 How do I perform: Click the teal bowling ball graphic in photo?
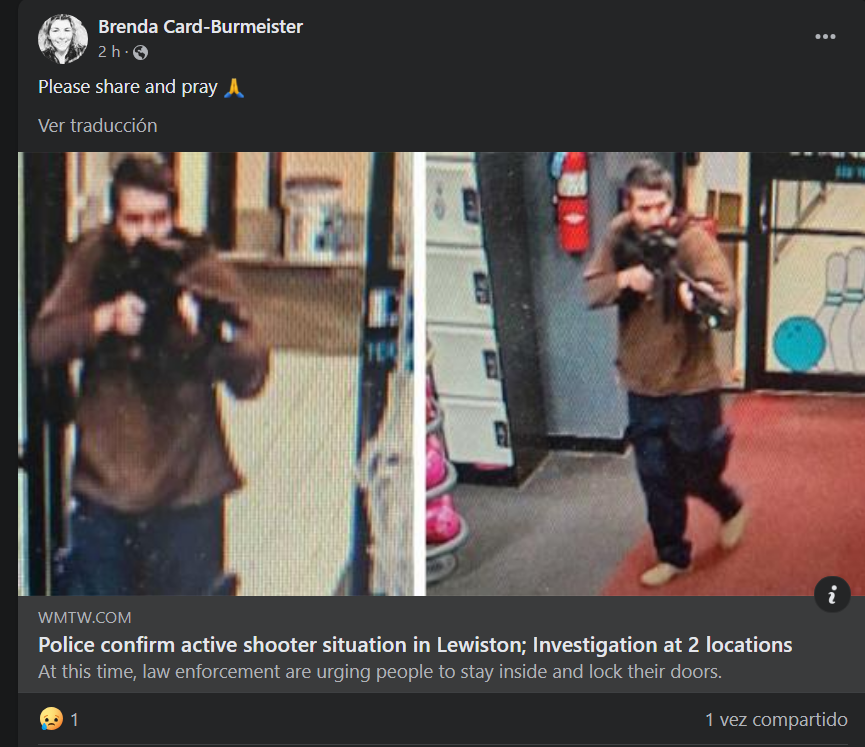click(799, 344)
